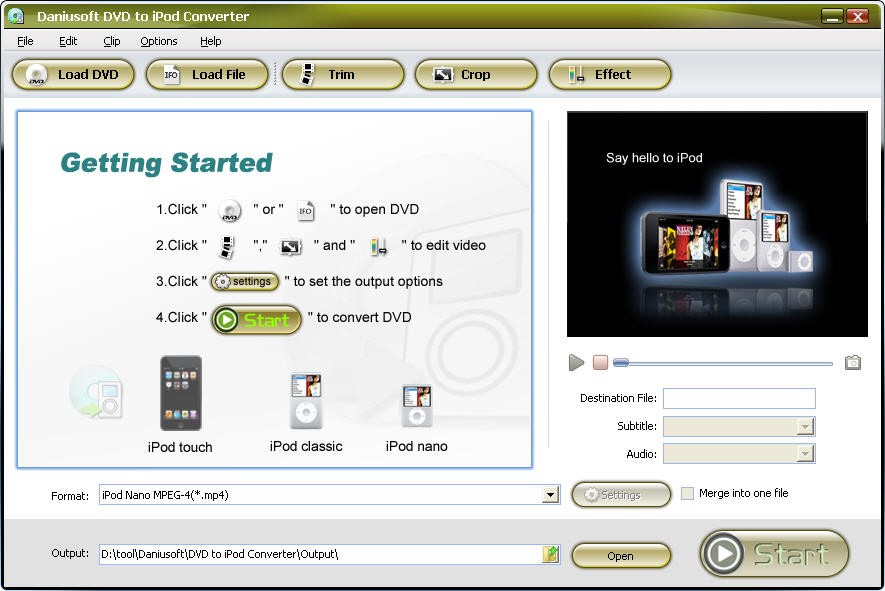
Task: Click the crop icon in step 2
Action: coord(291,247)
